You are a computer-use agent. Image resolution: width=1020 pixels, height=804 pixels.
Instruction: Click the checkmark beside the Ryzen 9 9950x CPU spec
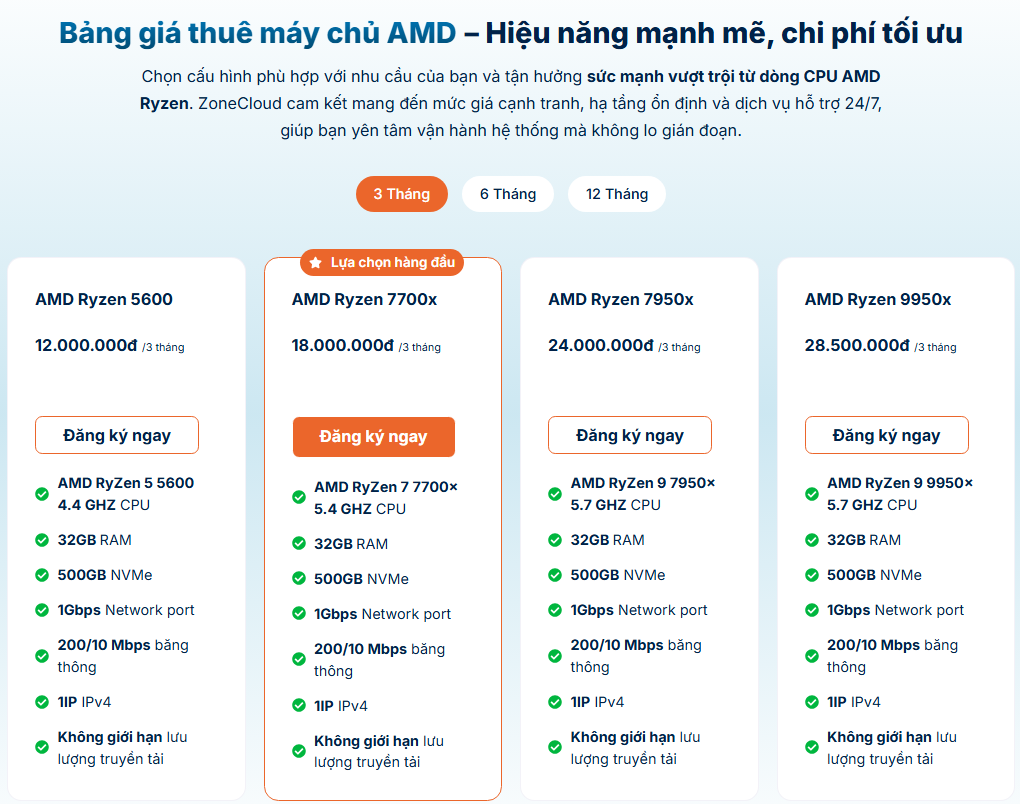811,495
